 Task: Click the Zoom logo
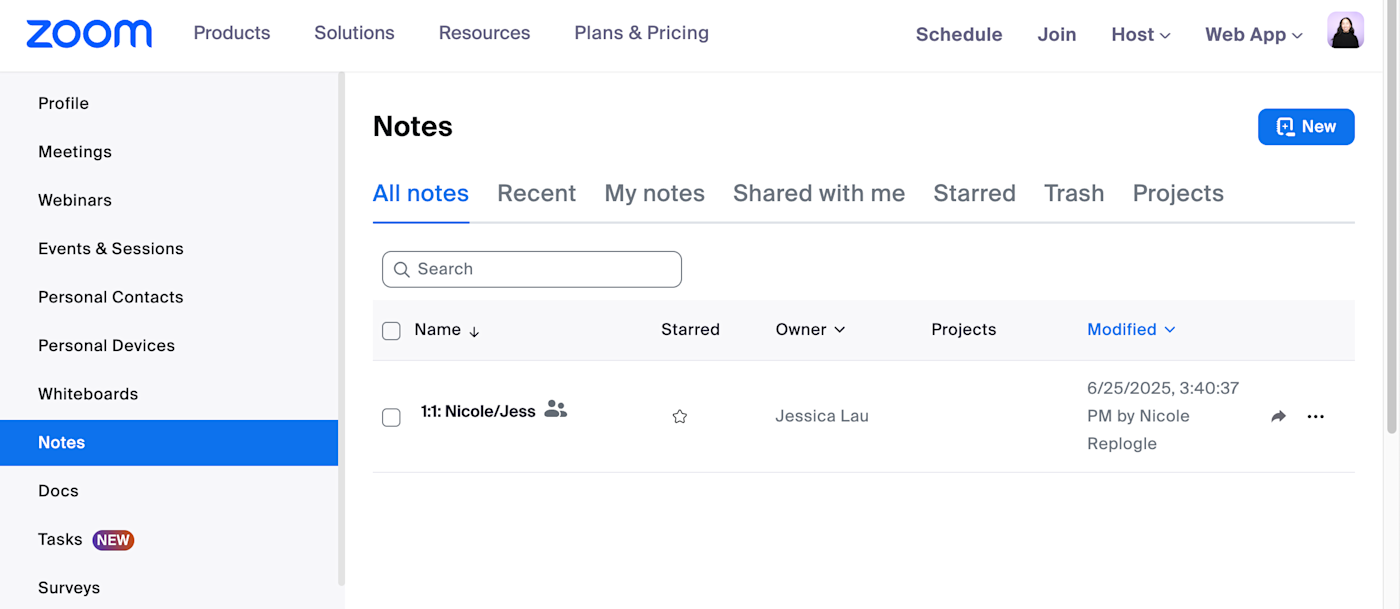89,34
